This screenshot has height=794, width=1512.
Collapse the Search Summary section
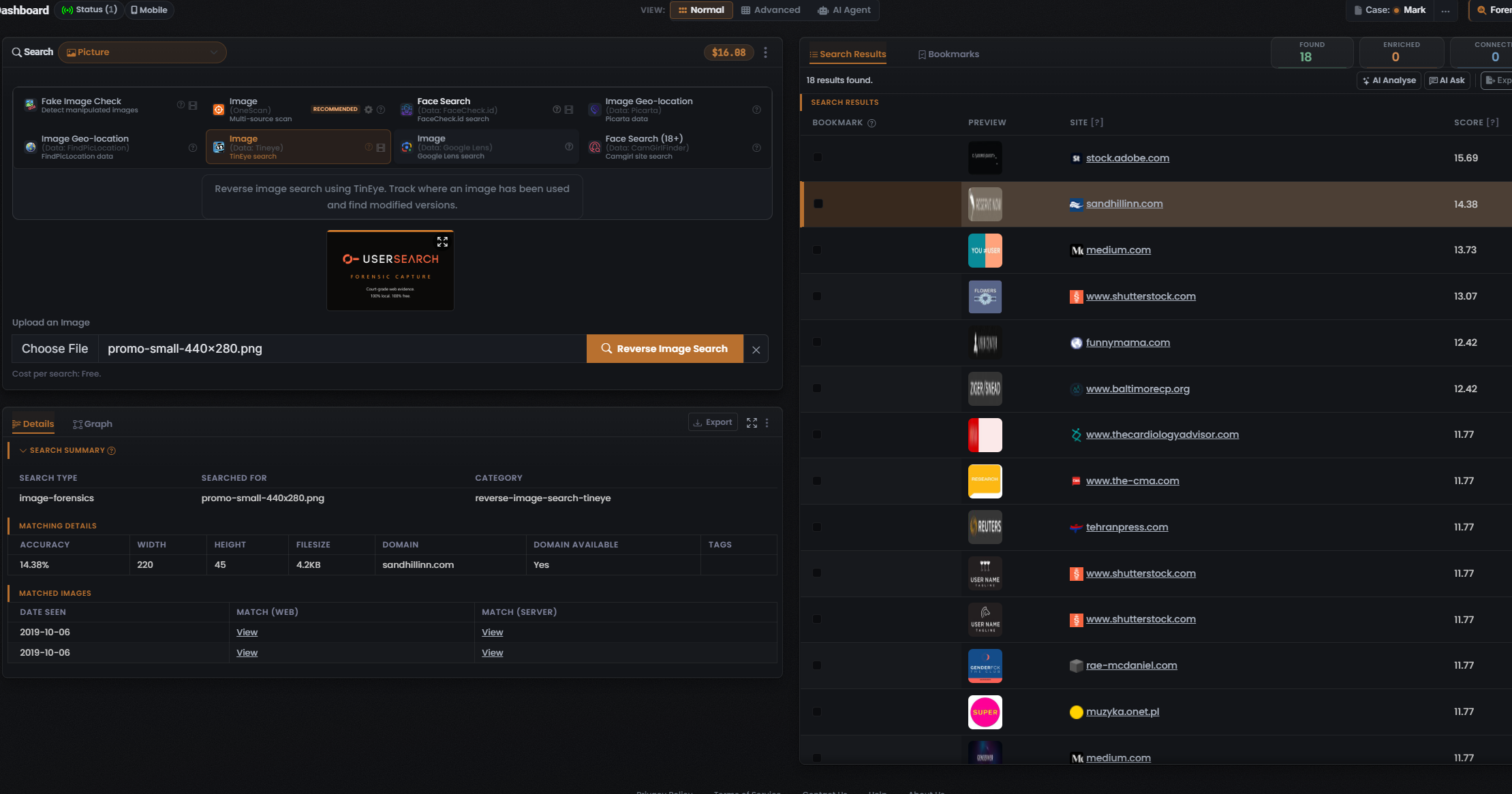[23, 451]
